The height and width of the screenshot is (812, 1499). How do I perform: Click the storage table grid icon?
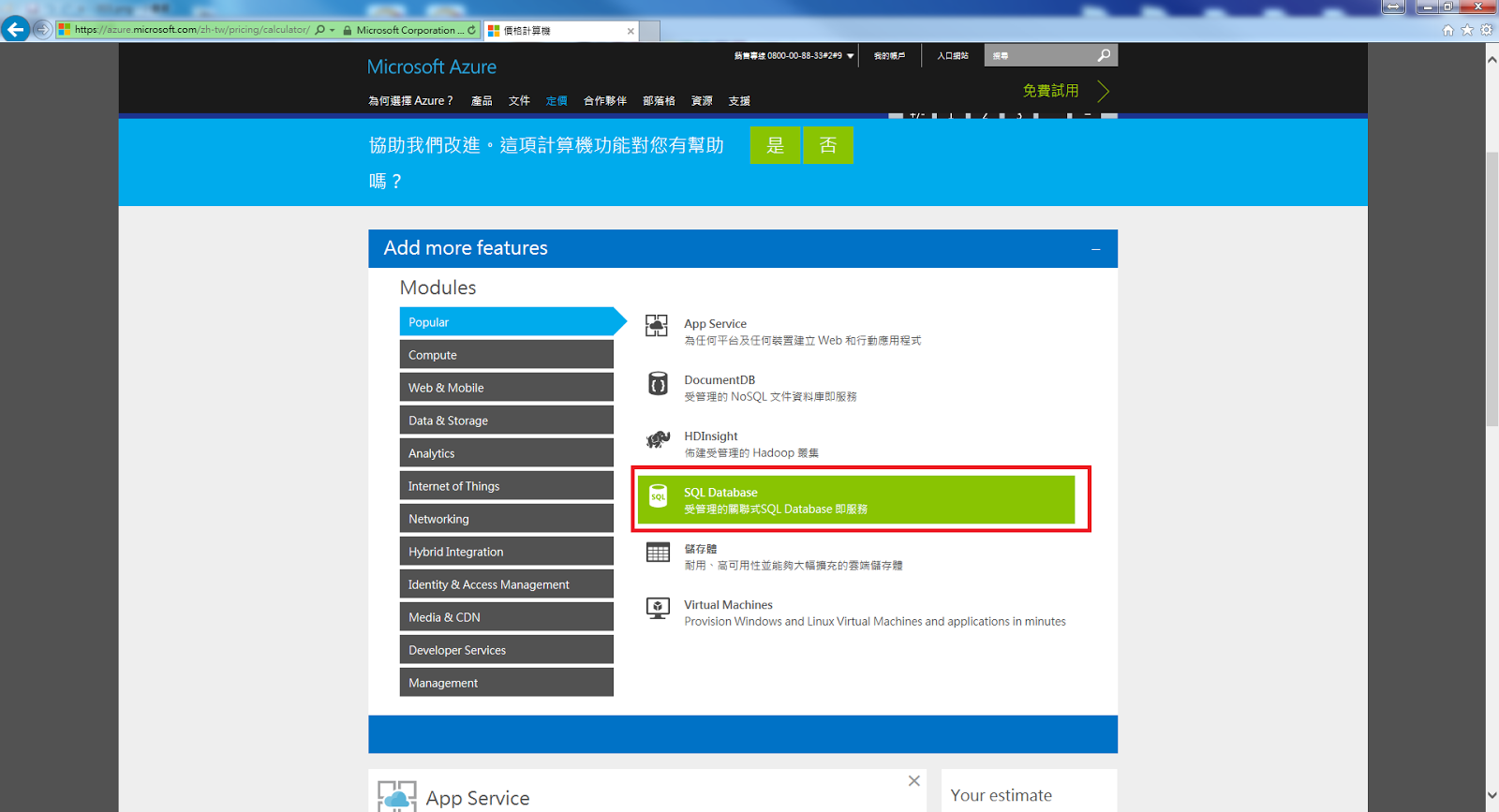658,553
